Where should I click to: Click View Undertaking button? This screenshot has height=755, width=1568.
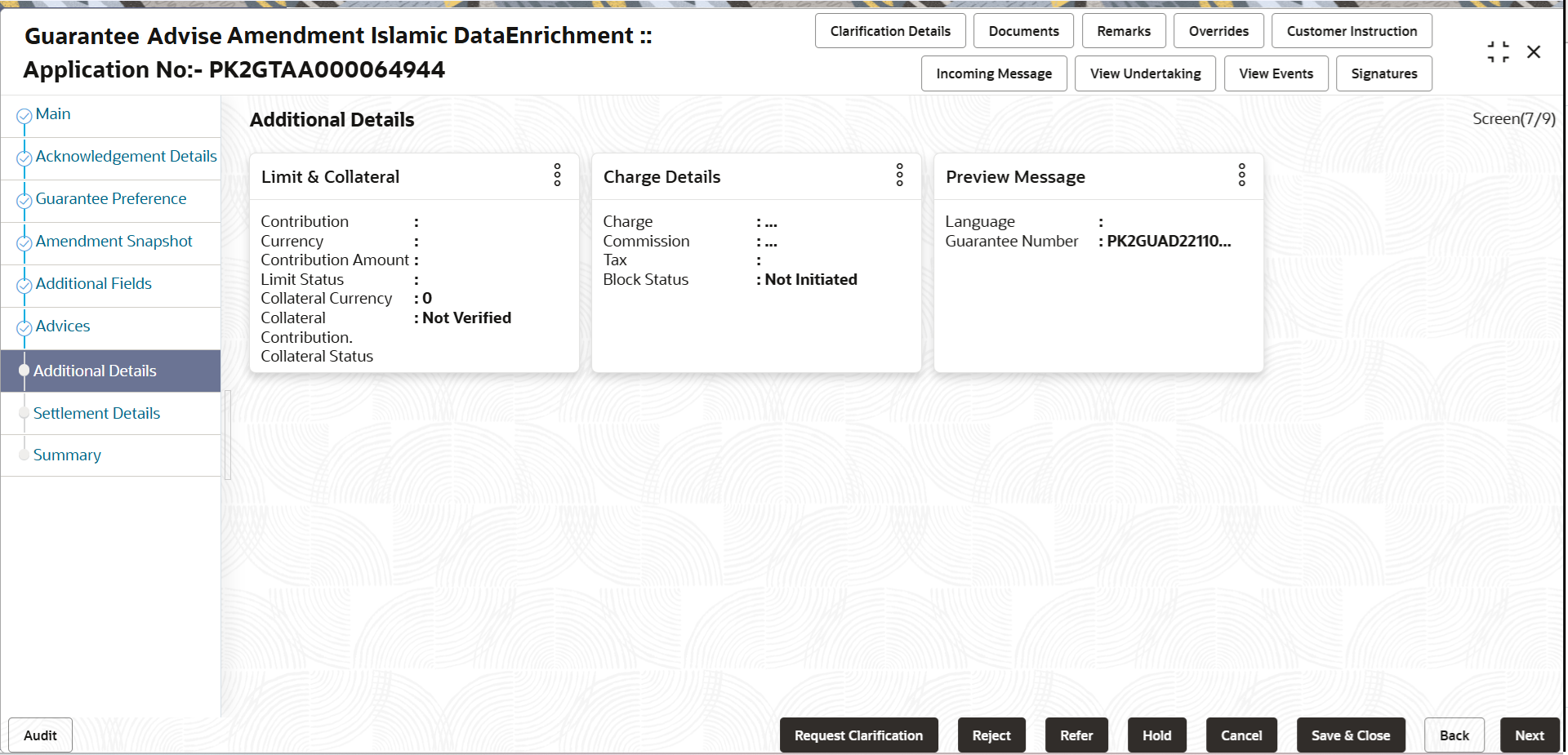click(1145, 73)
